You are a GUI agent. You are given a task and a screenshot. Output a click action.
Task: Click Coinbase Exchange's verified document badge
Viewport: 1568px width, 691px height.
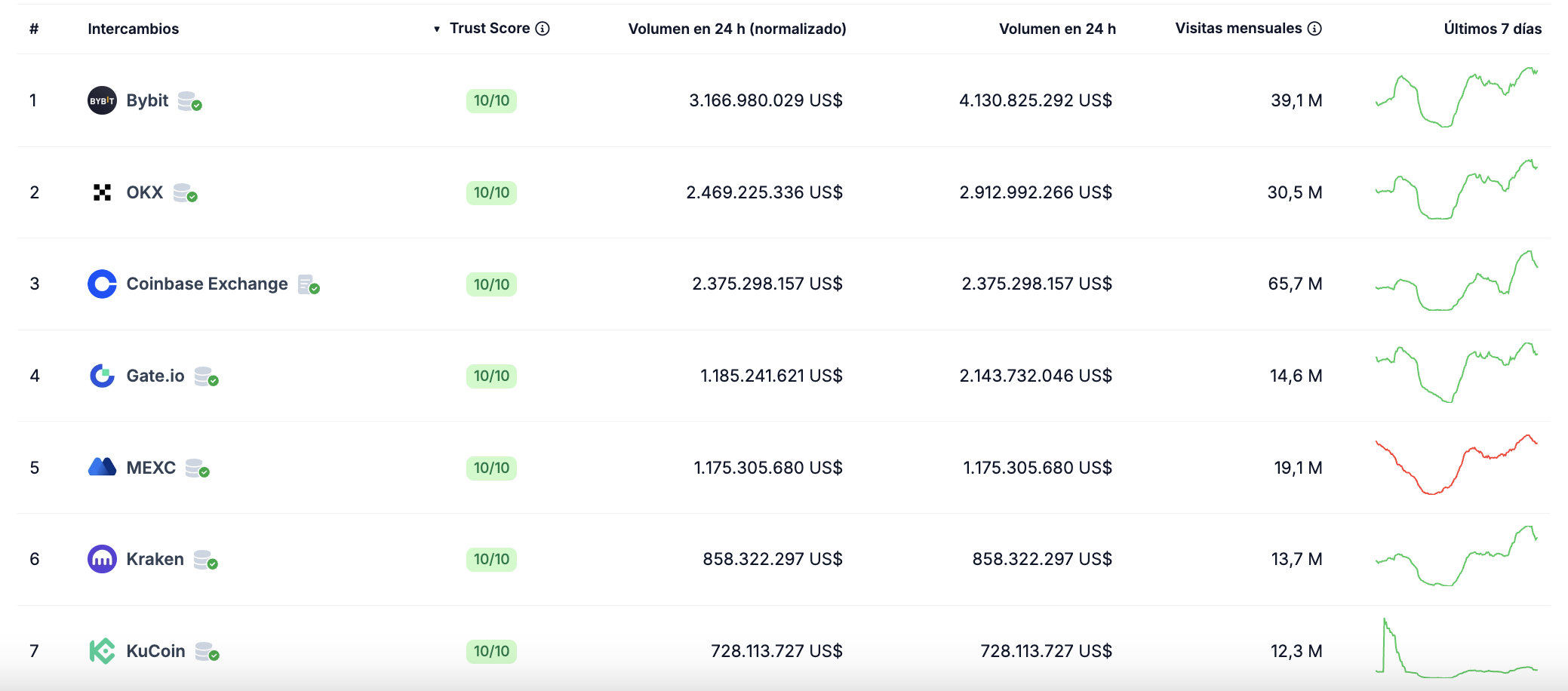tap(309, 285)
